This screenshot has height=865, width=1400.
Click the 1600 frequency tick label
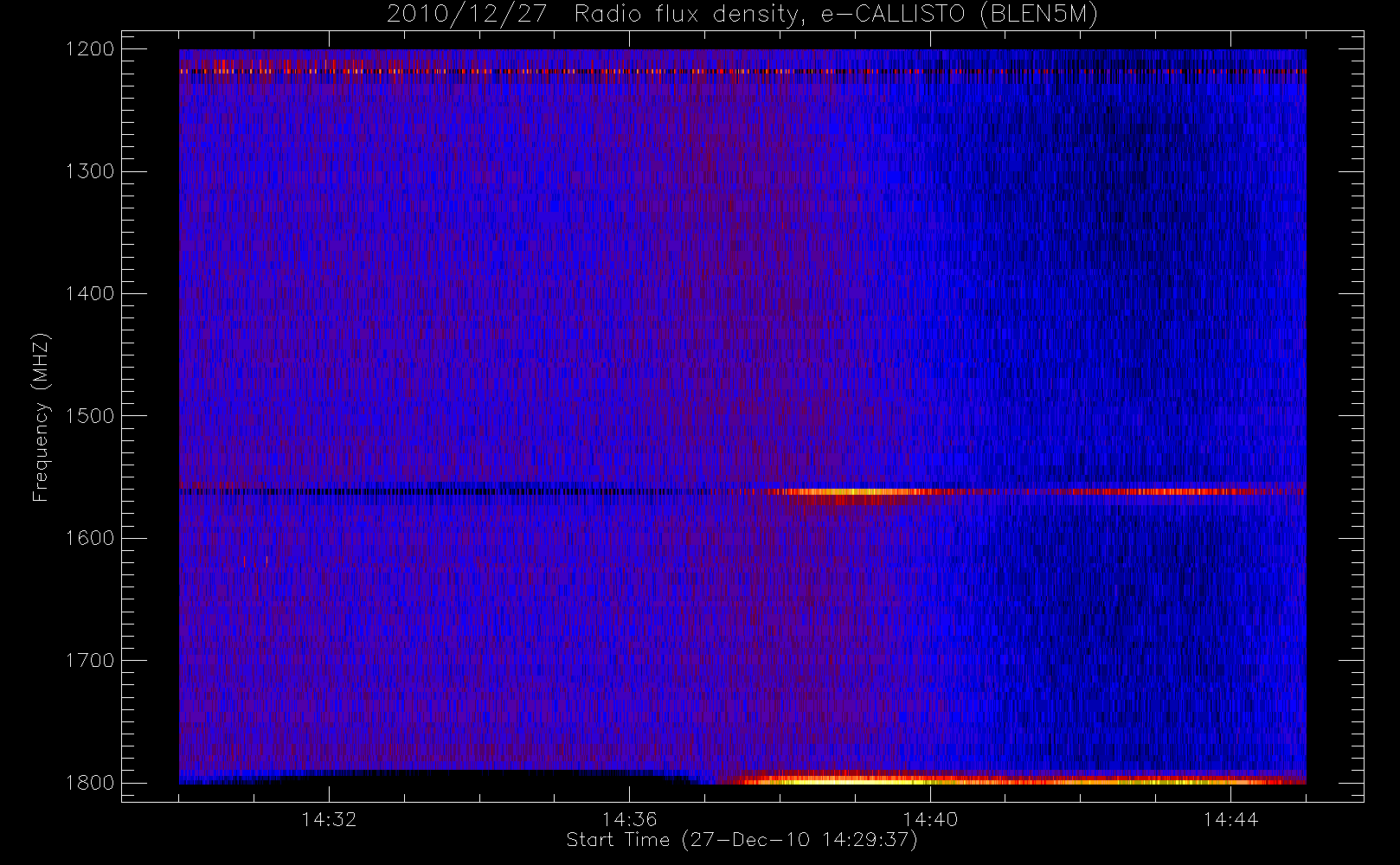pyautogui.click(x=90, y=538)
